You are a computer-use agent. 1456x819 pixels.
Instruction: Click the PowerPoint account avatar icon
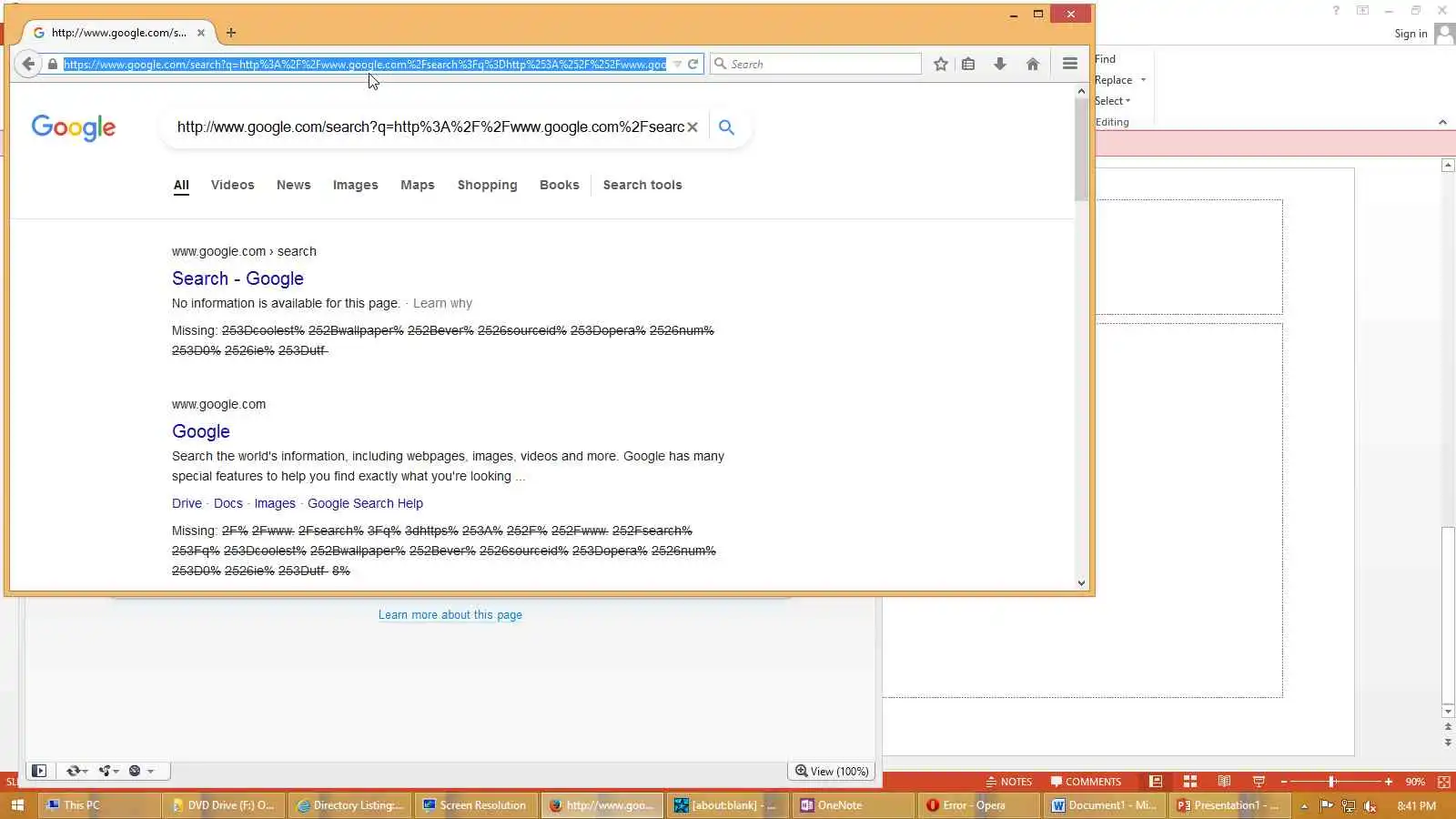(x=1444, y=34)
